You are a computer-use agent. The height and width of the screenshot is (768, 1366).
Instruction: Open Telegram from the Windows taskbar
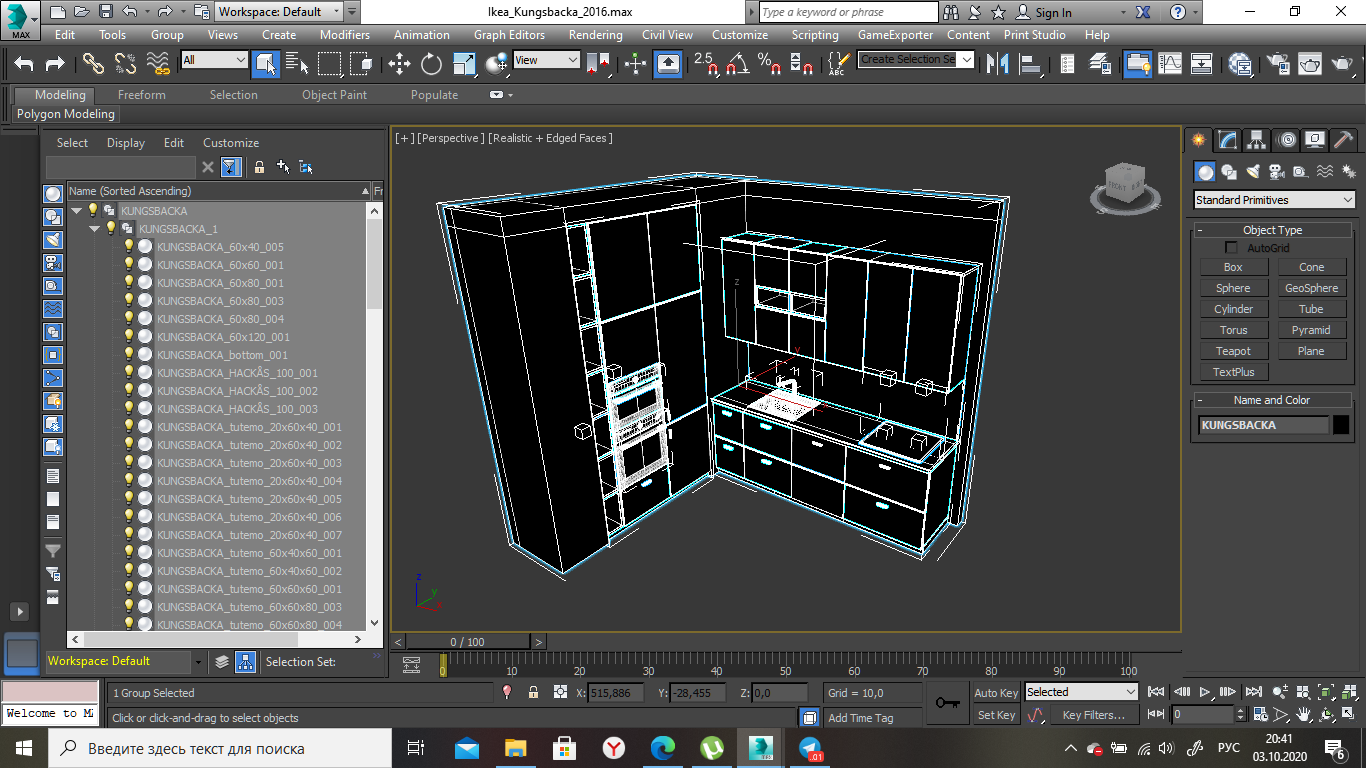point(810,748)
